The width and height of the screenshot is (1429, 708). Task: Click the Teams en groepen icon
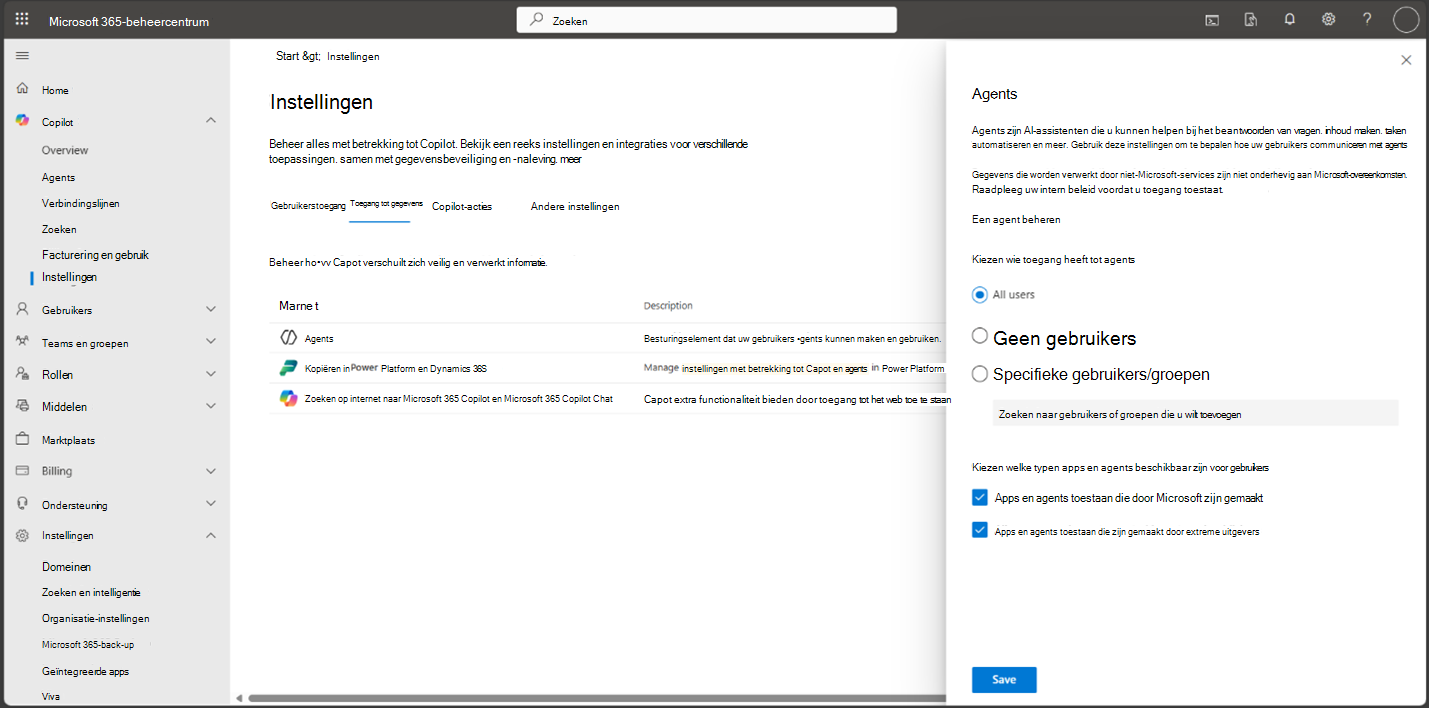click(x=22, y=342)
